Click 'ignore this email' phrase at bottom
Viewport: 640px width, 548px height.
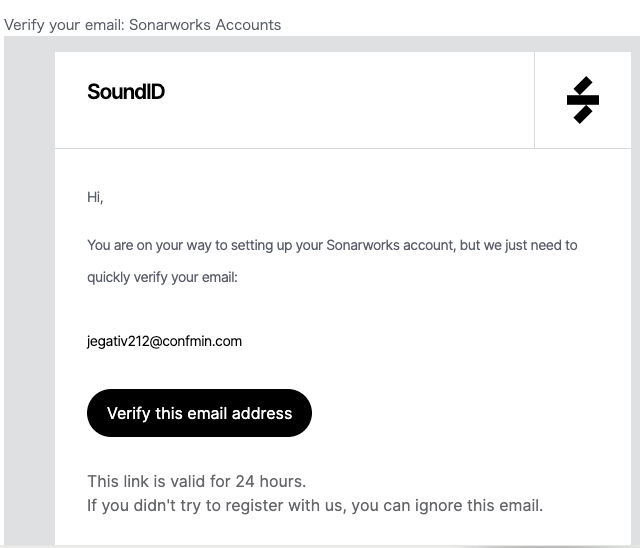479,506
